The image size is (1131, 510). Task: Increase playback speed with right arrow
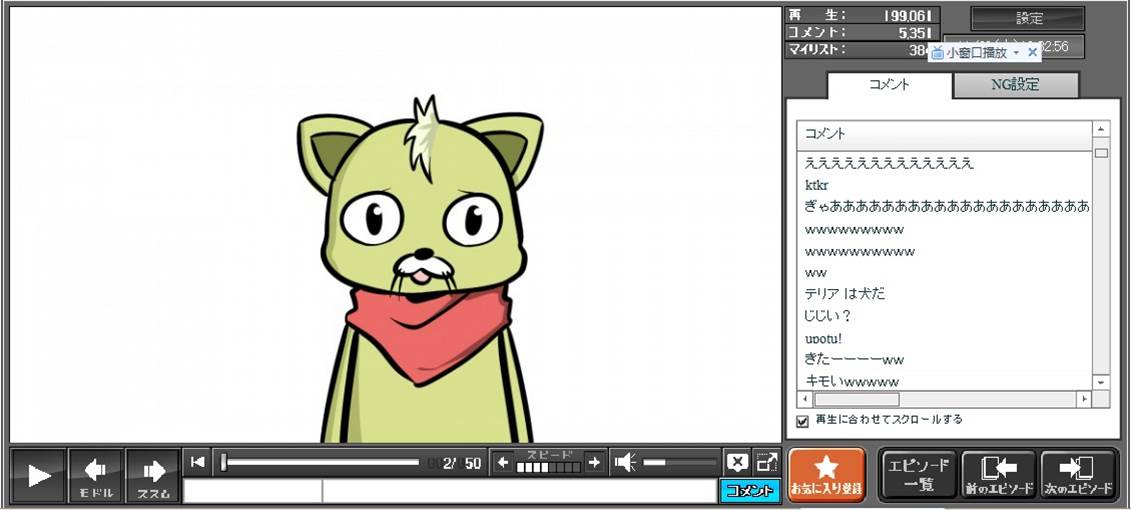pos(595,462)
